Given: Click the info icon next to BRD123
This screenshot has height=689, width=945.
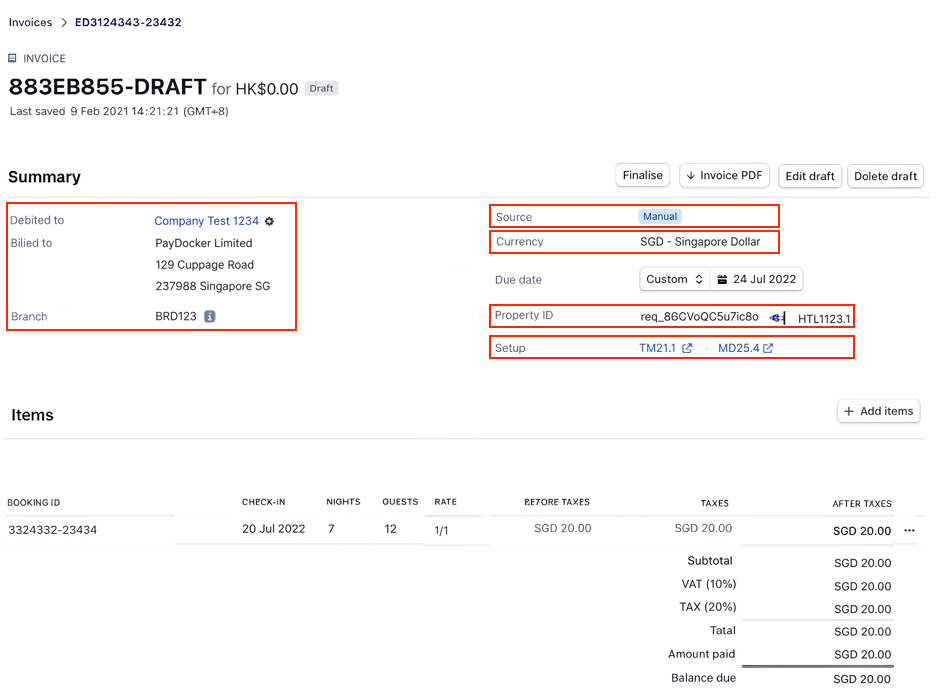Looking at the screenshot, I should 210,317.
